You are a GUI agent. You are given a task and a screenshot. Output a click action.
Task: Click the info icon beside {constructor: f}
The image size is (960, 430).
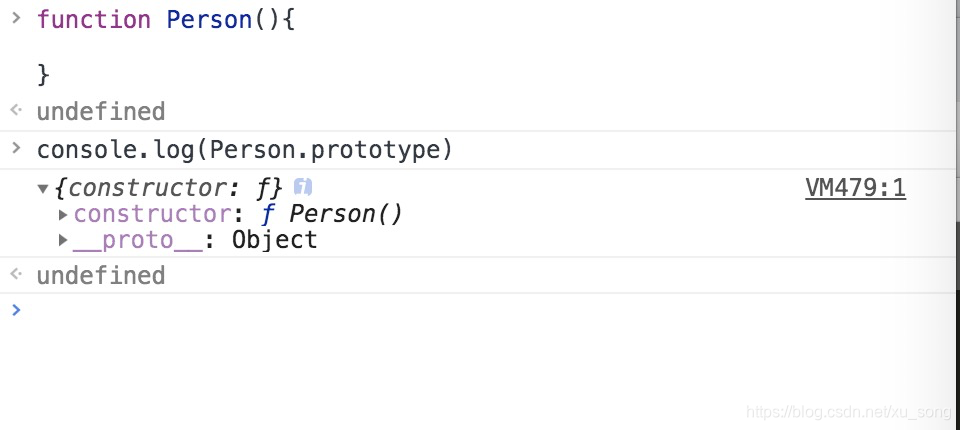point(302,187)
